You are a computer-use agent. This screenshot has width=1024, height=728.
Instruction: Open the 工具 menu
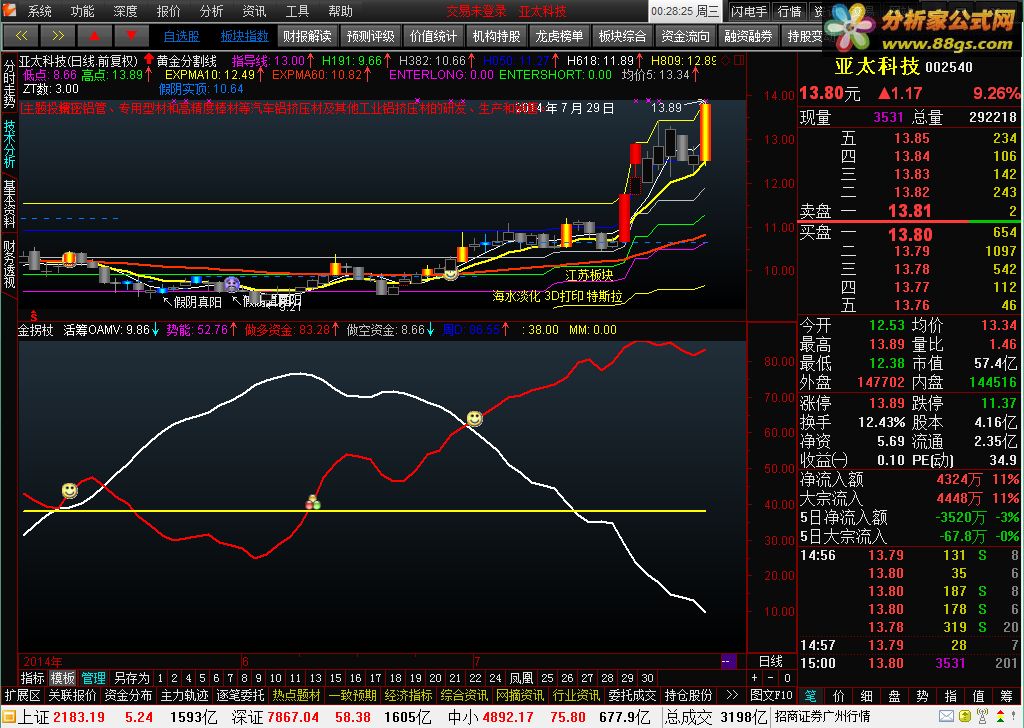coord(298,11)
